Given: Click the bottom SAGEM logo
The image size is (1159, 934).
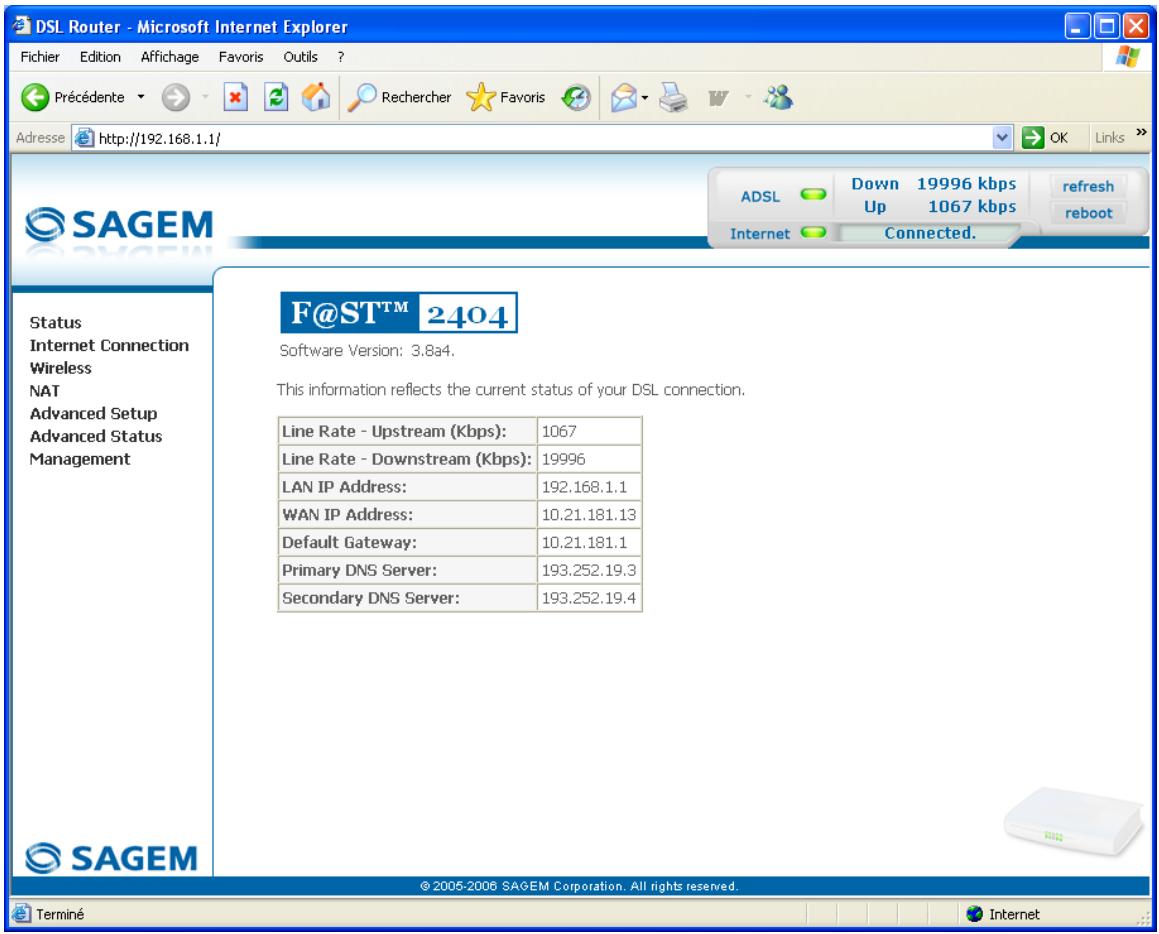Looking at the screenshot, I should pyautogui.click(x=112, y=858).
